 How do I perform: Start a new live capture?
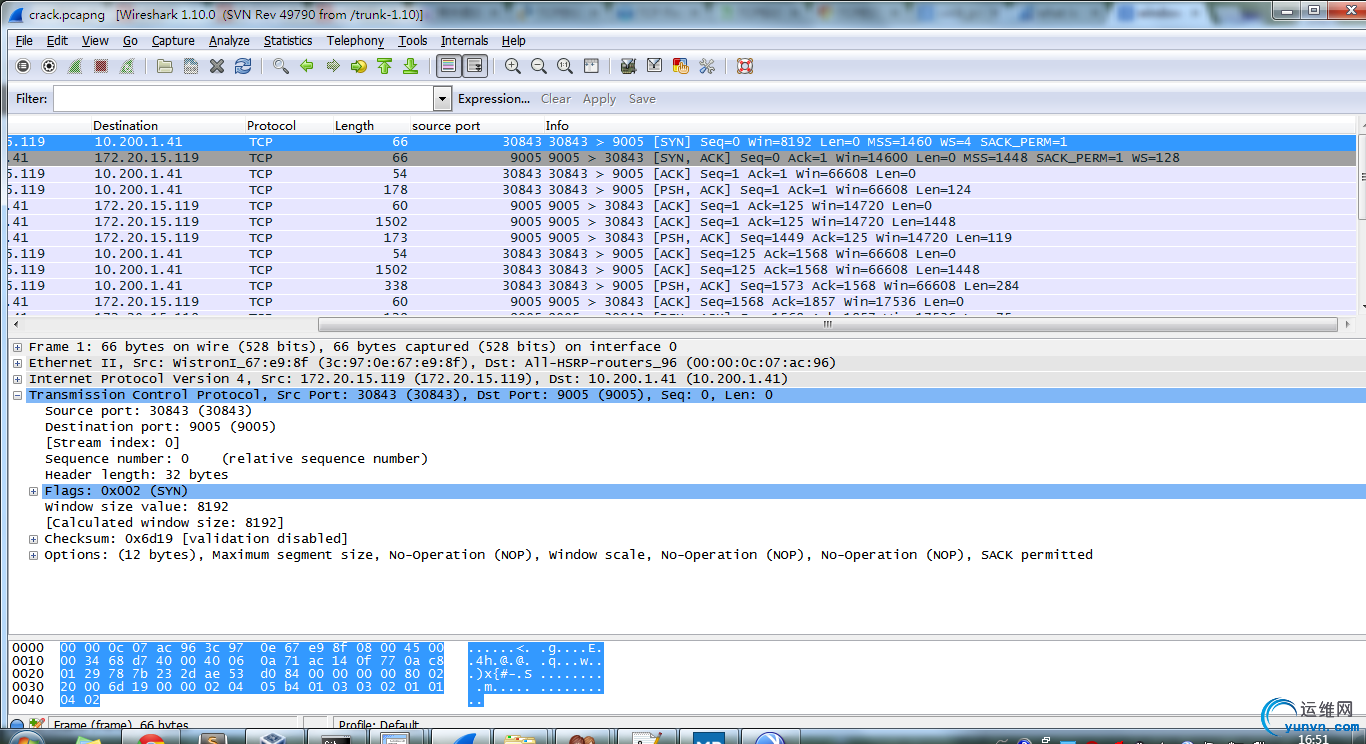pos(75,66)
